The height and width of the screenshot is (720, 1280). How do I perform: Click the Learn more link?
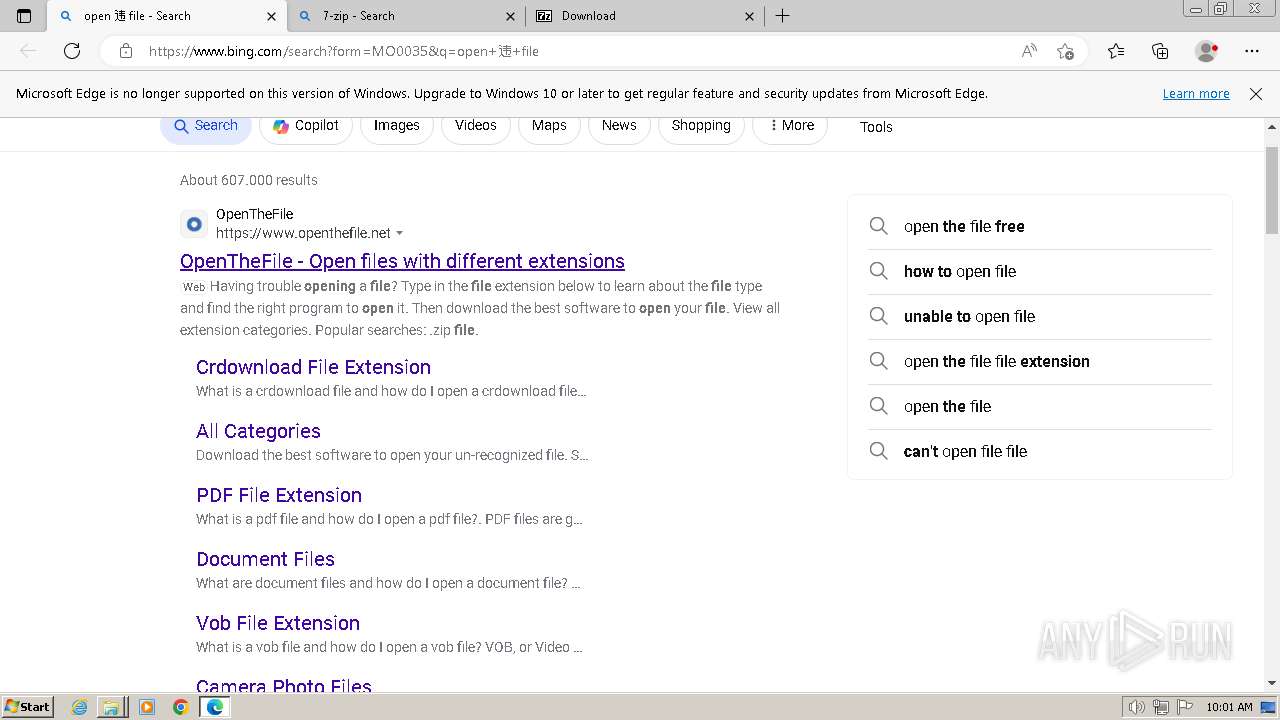(x=1196, y=94)
